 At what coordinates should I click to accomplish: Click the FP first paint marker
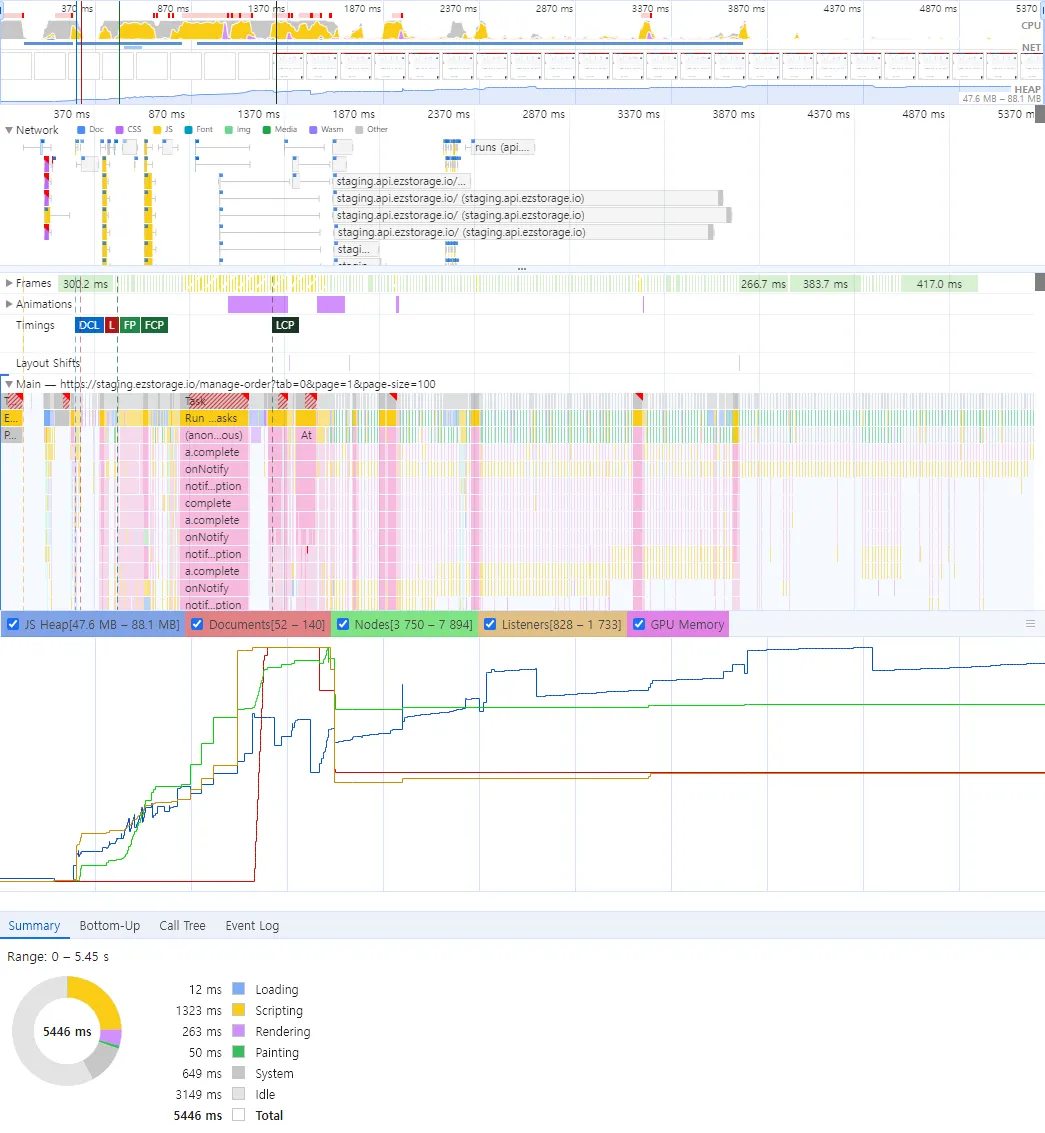point(130,325)
